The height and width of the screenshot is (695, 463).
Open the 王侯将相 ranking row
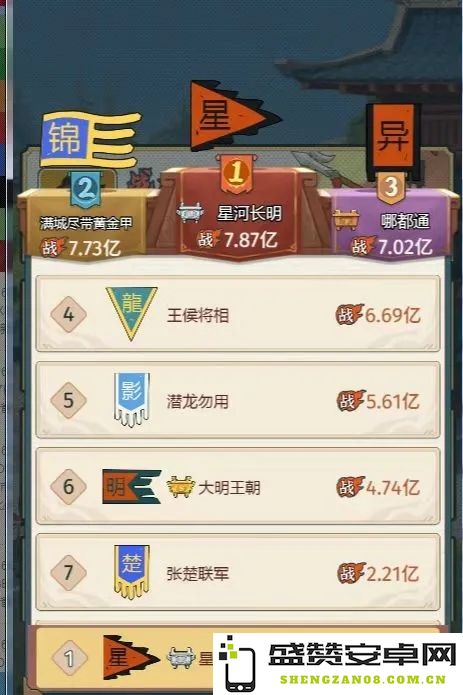point(238,313)
